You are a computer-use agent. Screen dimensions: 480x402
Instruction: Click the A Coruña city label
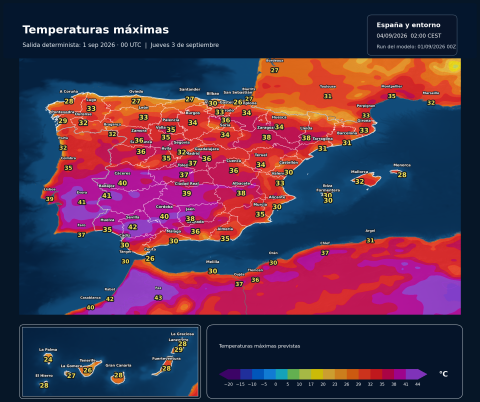tap(69, 92)
